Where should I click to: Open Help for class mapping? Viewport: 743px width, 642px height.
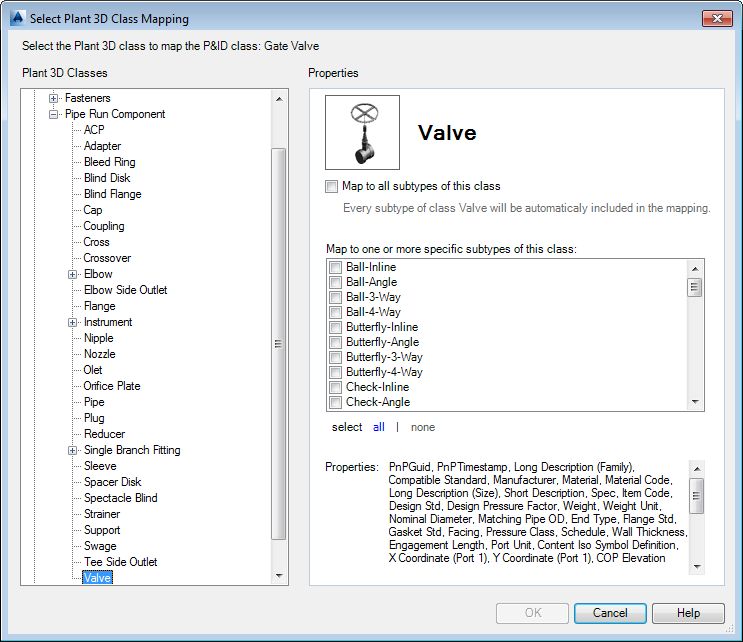click(x=689, y=613)
